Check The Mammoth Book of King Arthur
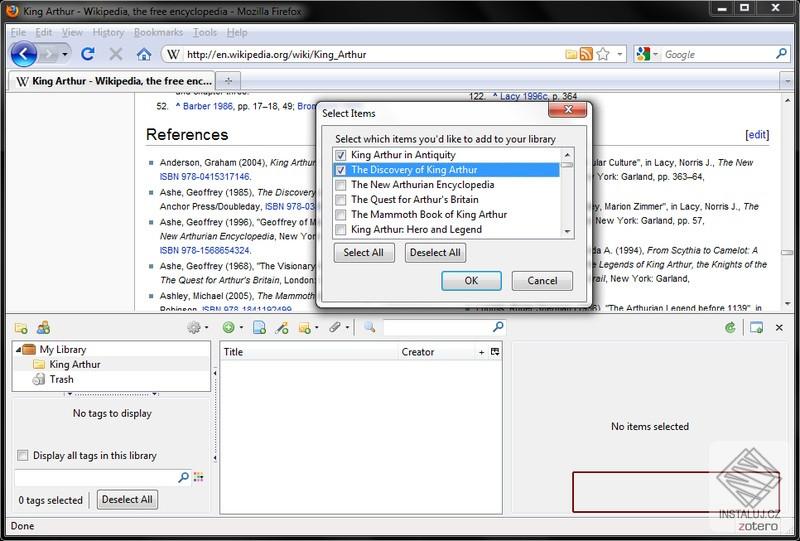Viewport: 800px width, 541px height. (x=341, y=214)
